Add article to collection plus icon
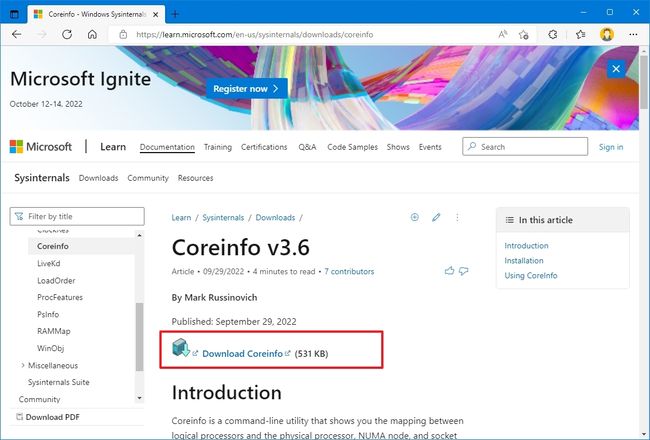The height and width of the screenshot is (440, 650). coord(415,217)
